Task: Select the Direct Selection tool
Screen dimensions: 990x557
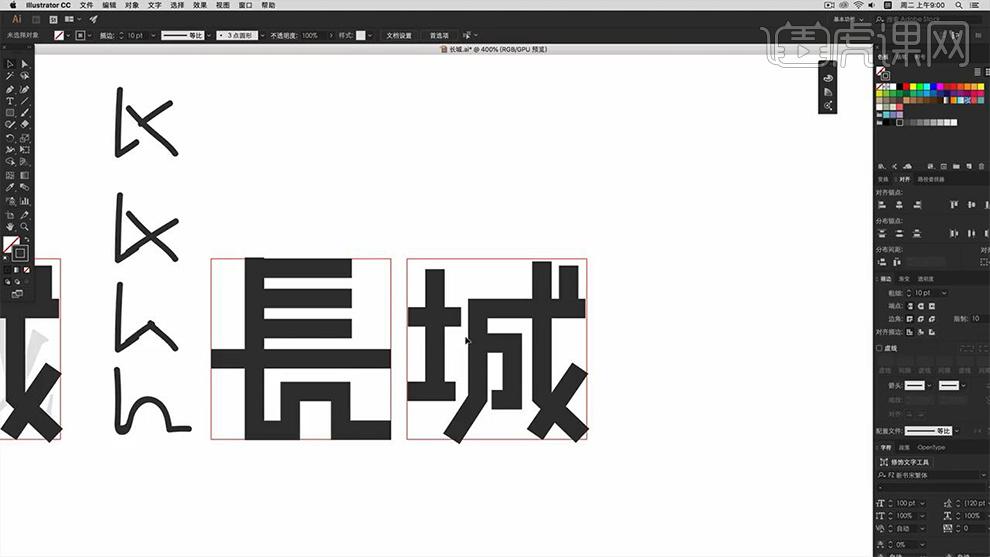Action: tap(25, 64)
